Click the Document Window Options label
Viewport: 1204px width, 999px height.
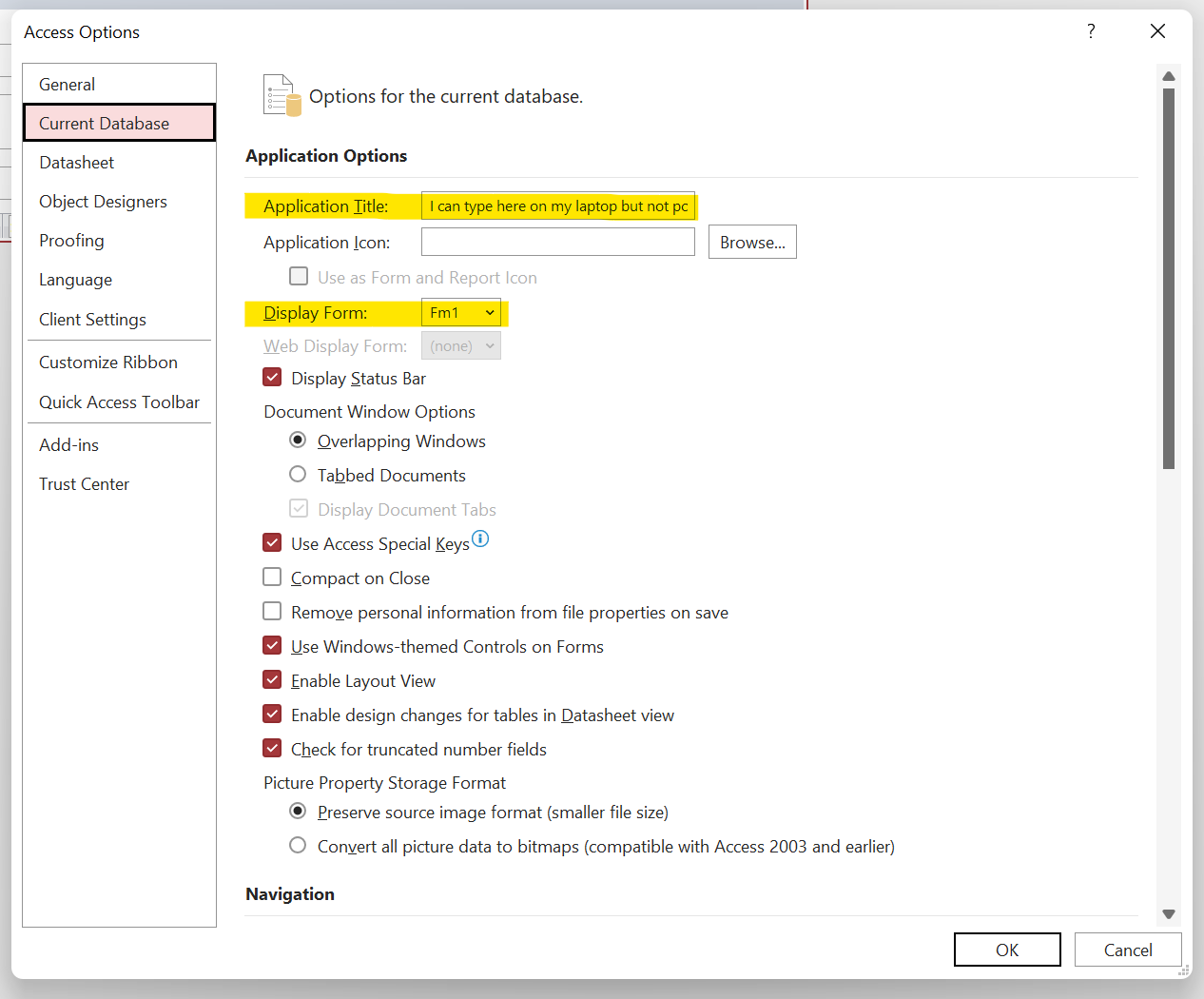point(369,412)
